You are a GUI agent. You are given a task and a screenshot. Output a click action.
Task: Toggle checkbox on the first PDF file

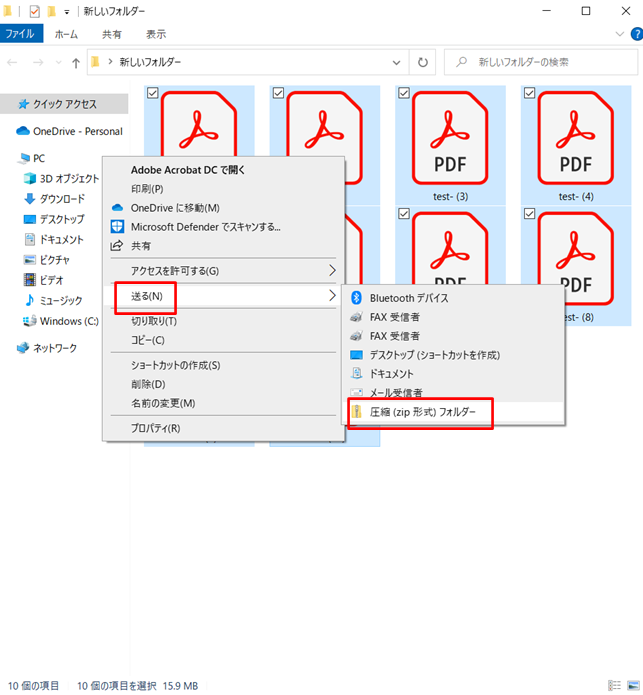(152, 93)
